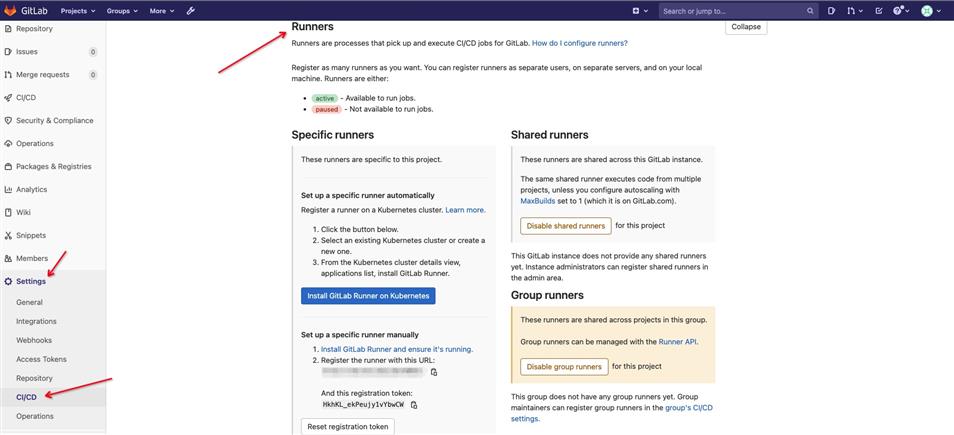The height and width of the screenshot is (435, 954).
Task: Open the Learn more link
Action: pyautogui.click(x=465, y=209)
